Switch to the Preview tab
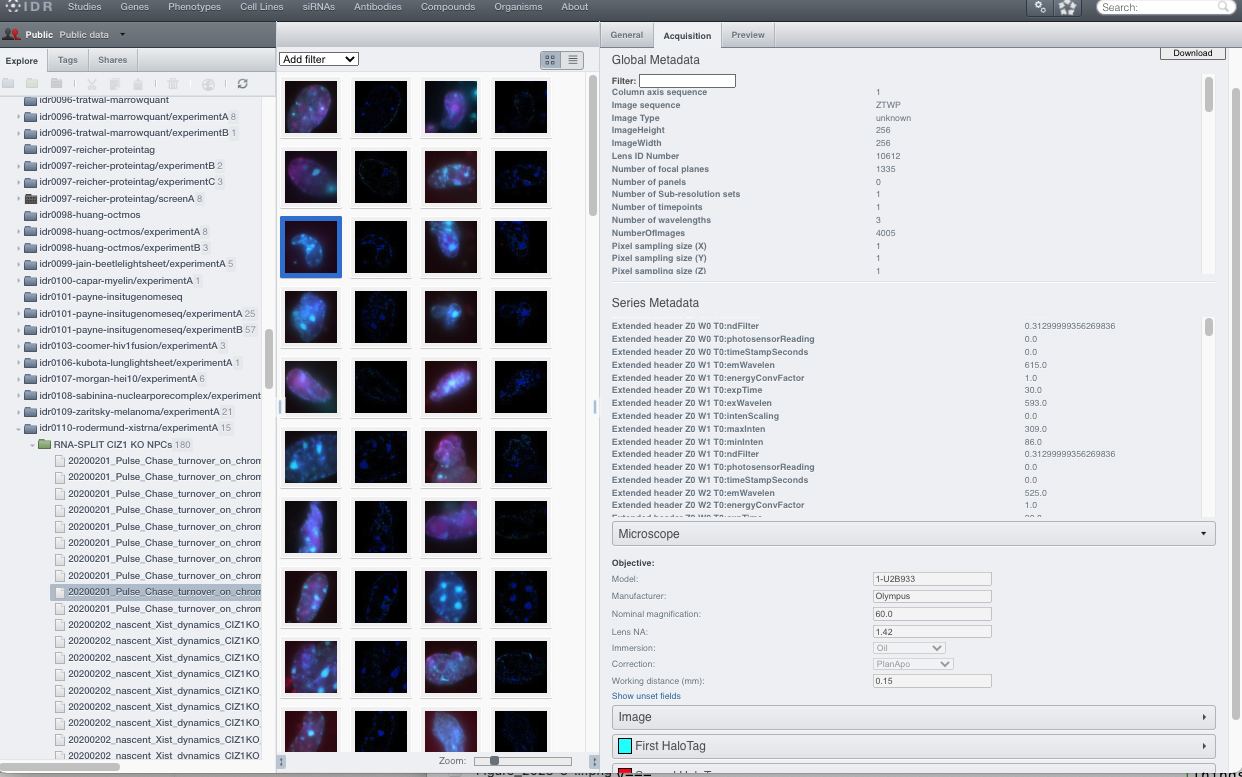This screenshot has height=777, width=1242. (x=747, y=35)
